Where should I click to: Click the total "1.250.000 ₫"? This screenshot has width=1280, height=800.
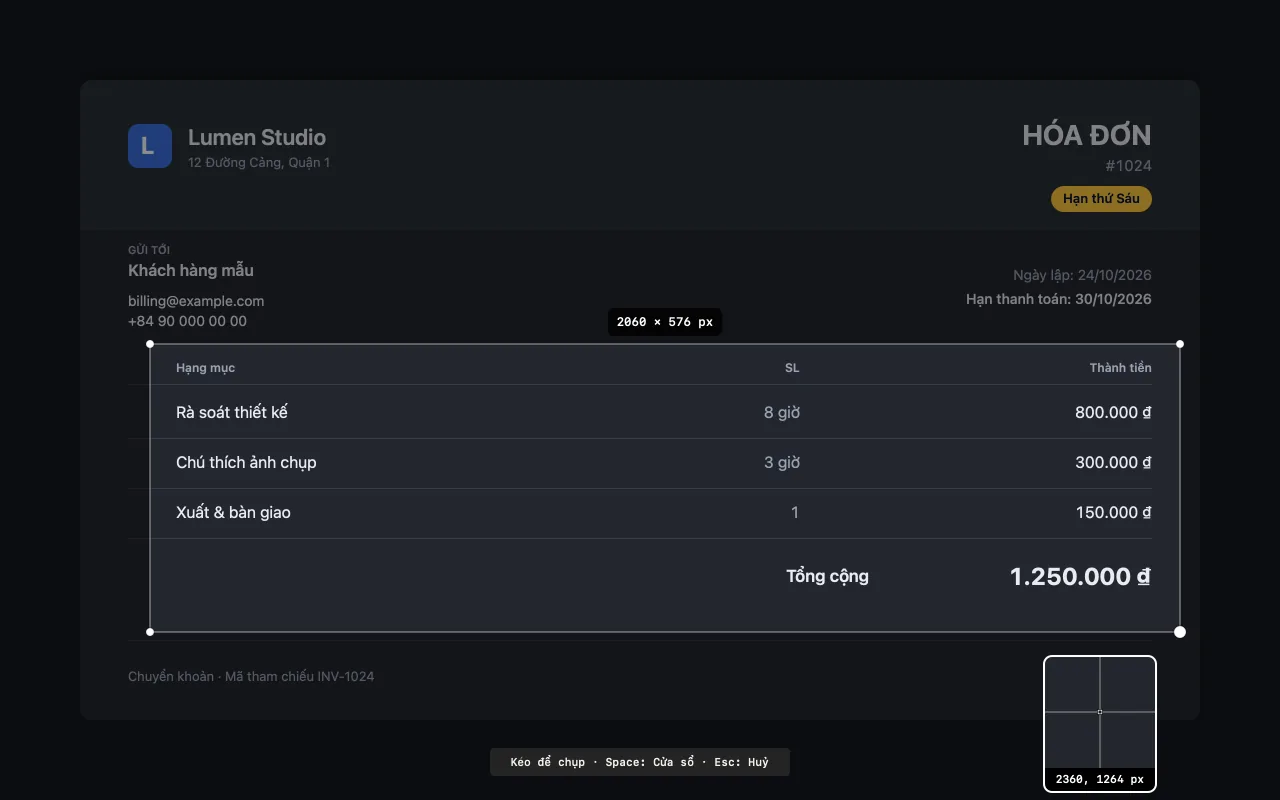click(1080, 577)
